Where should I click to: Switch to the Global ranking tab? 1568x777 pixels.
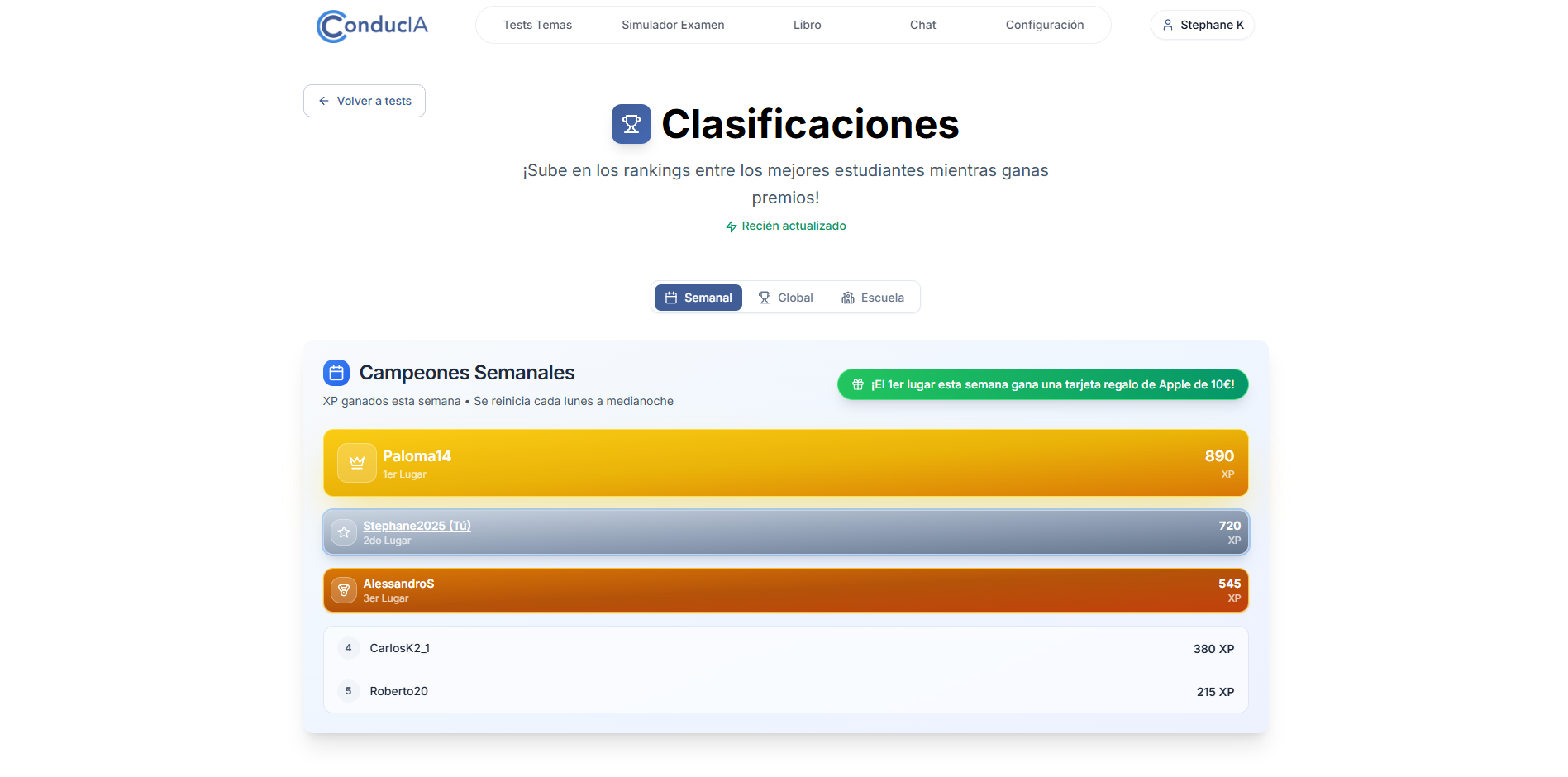coord(786,298)
